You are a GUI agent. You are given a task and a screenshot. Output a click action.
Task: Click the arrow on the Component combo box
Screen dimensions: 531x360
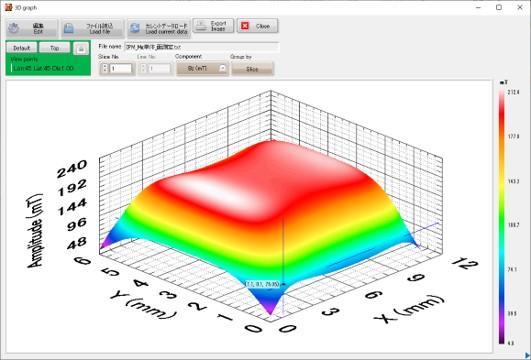click(222, 68)
